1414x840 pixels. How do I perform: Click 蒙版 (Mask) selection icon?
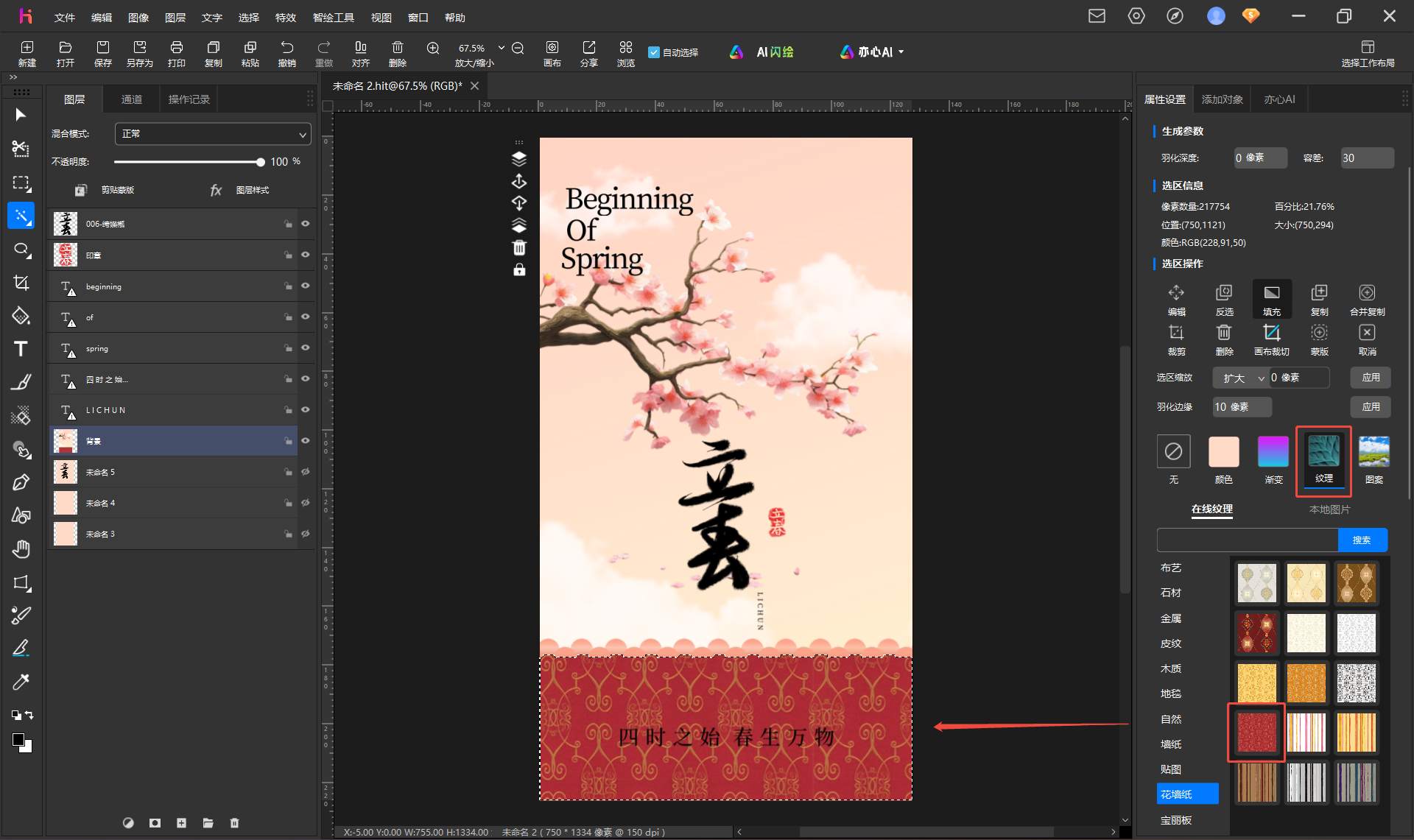click(1319, 339)
